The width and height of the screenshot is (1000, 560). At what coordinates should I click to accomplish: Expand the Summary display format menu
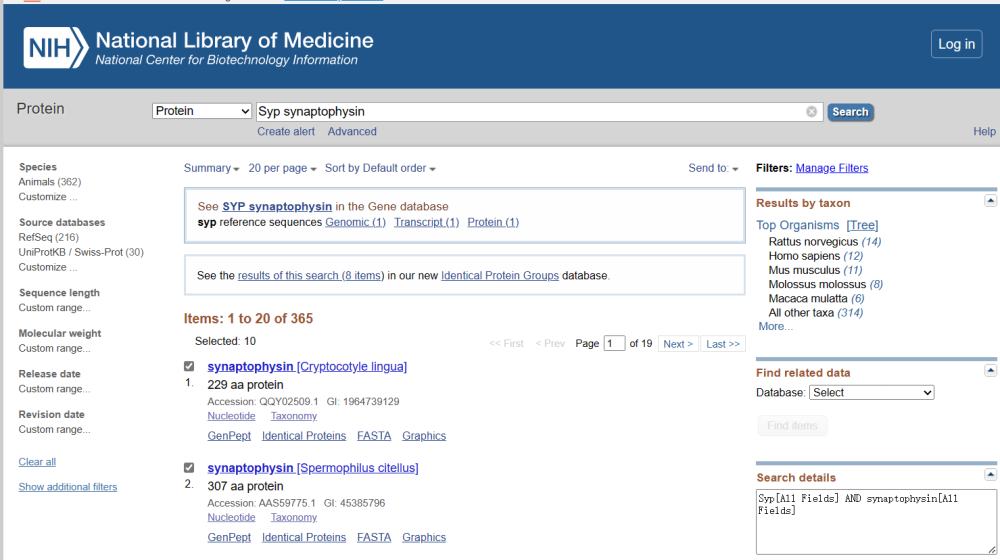[x=212, y=168]
